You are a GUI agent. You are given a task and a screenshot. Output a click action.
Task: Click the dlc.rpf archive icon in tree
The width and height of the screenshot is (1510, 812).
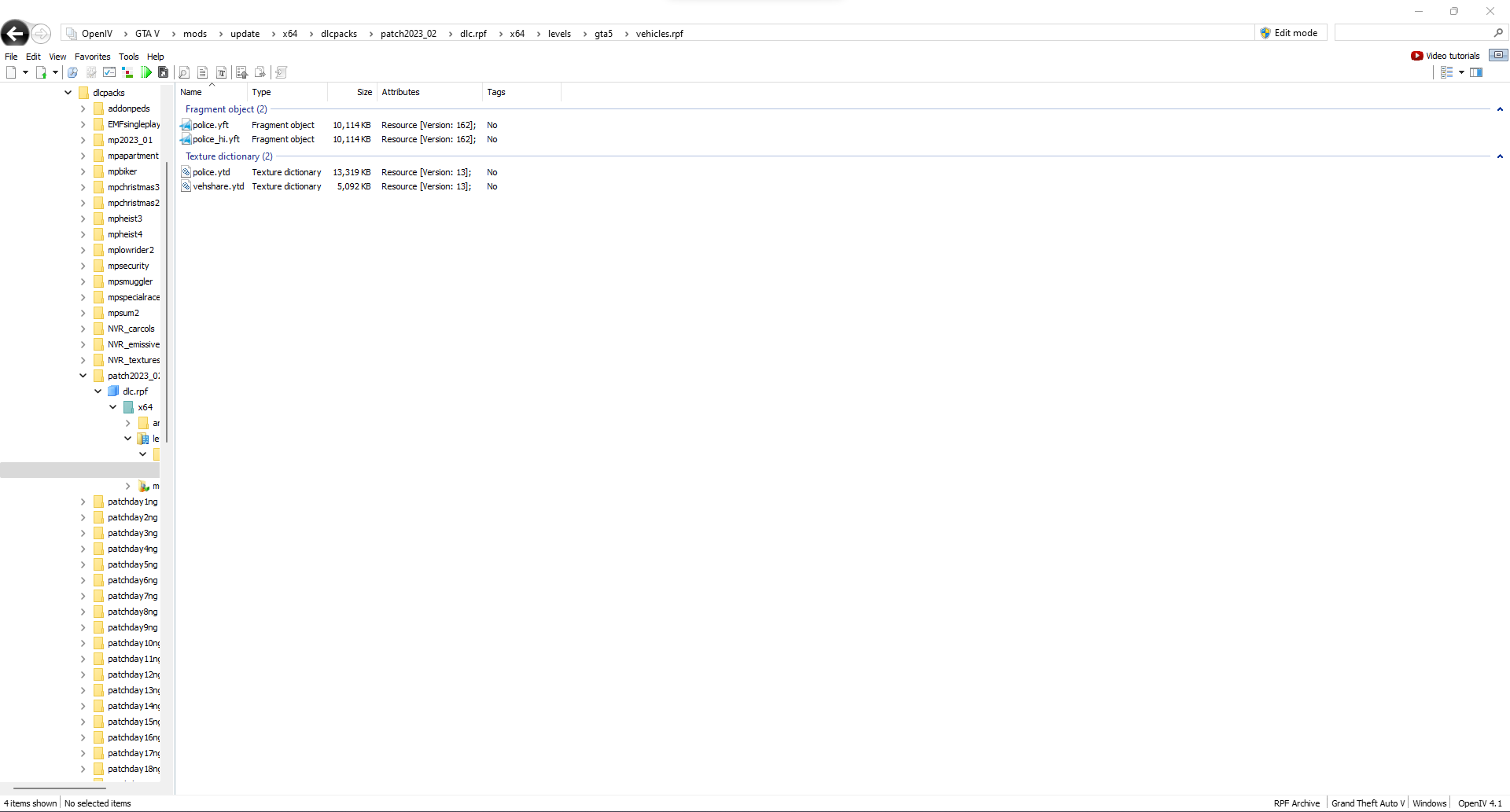pyautogui.click(x=113, y=391)
